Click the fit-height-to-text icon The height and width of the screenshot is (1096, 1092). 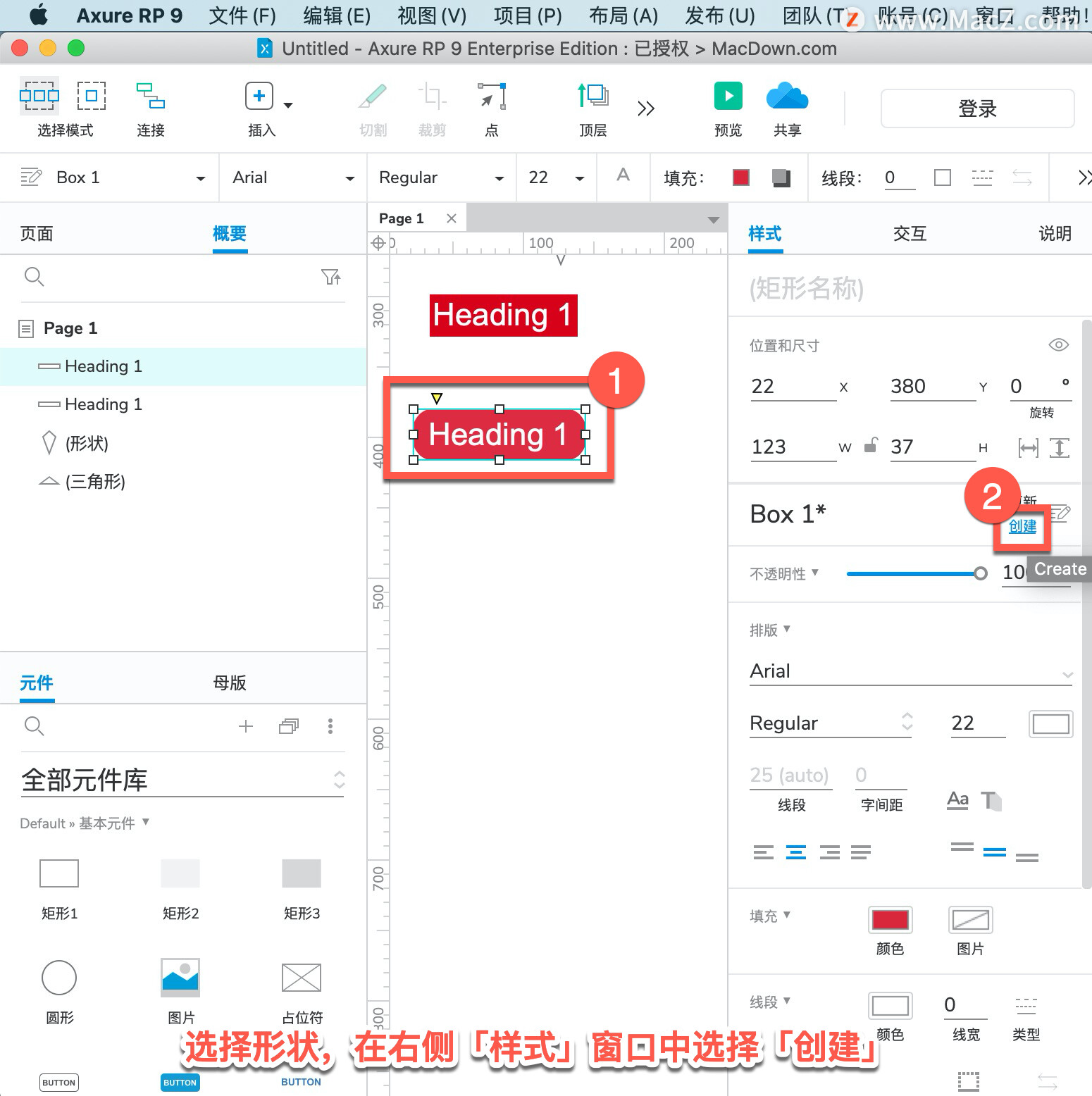click(1059, 447)
